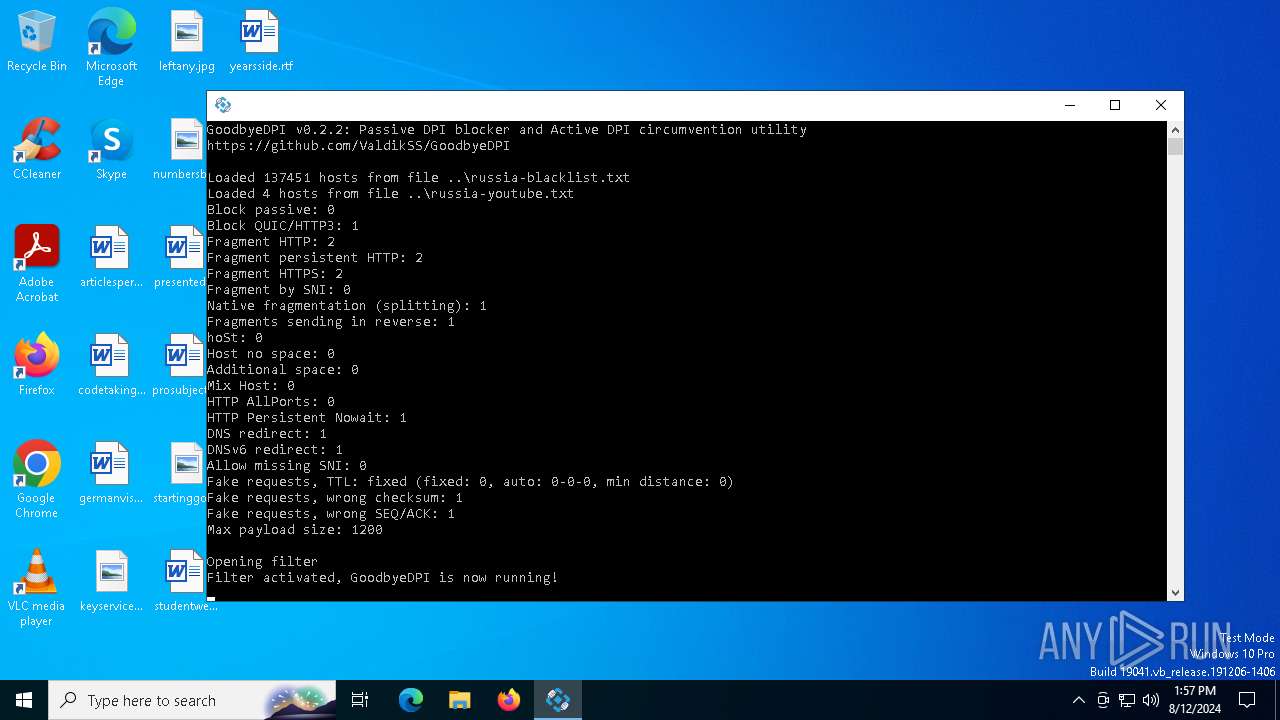Click the 'Mix Host: 0' line
Screen dimensions: 1280x720
click(x=251, y=386)
